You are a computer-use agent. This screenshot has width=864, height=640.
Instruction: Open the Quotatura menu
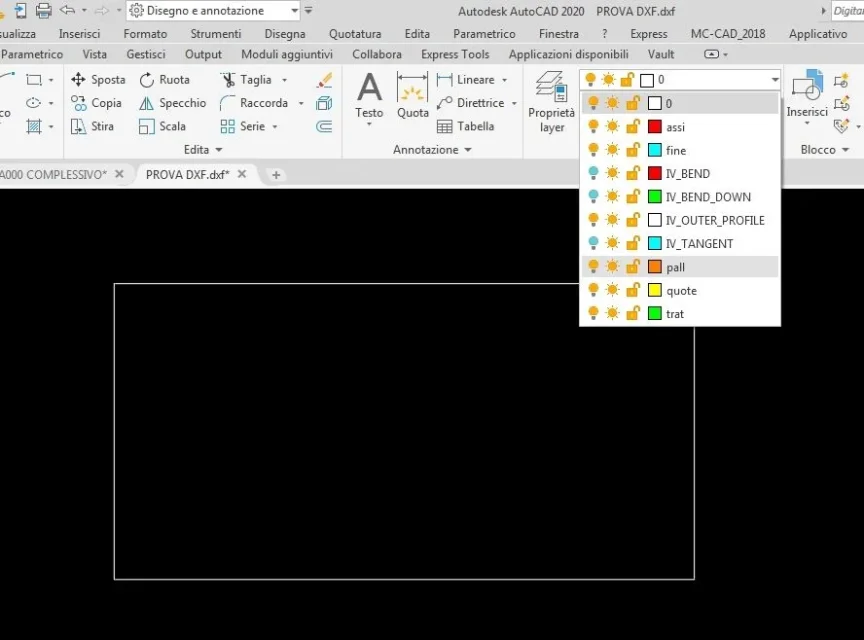355,34
